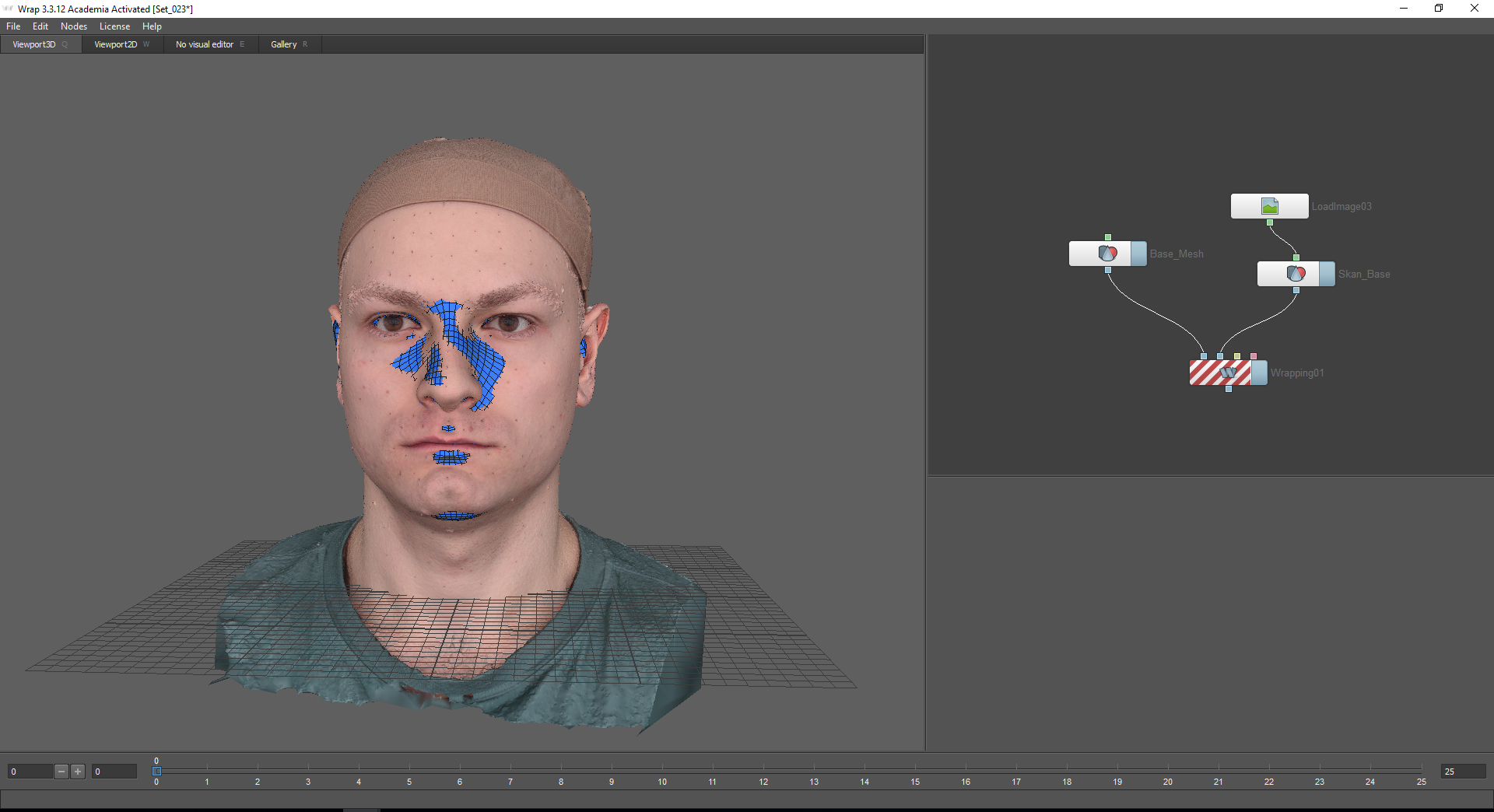Jump to frame 15 on the timeline
Screen dimensions: 1494x812
pos(915,782)
